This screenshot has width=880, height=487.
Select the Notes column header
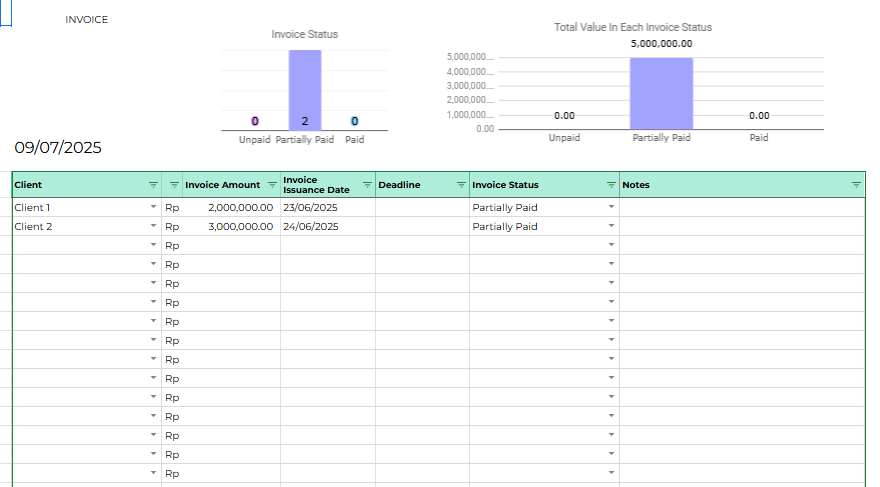(x=742, y=185)
